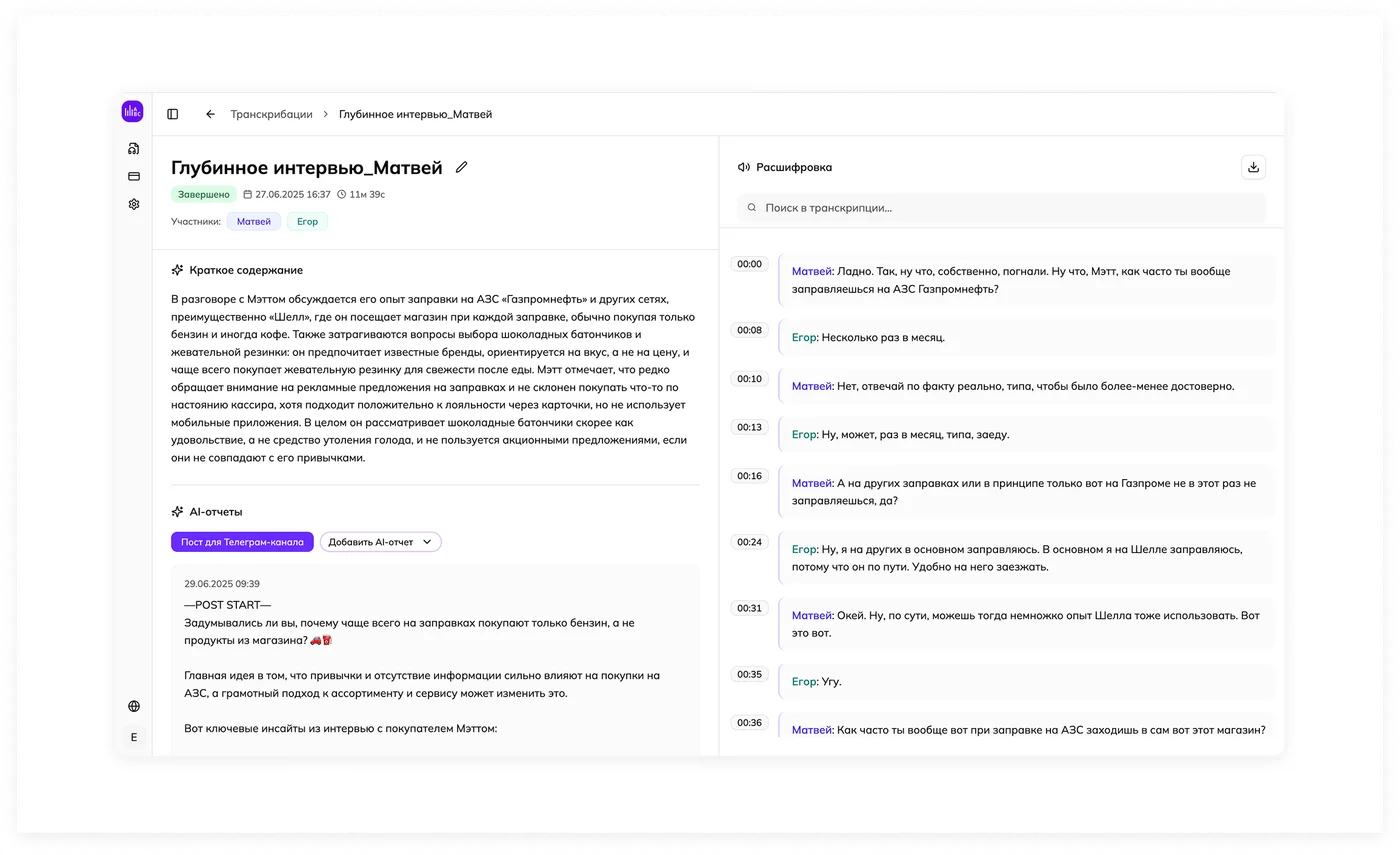Click the —POST START— line
This screenshot has height=855, width=1400.
point(227,604)
